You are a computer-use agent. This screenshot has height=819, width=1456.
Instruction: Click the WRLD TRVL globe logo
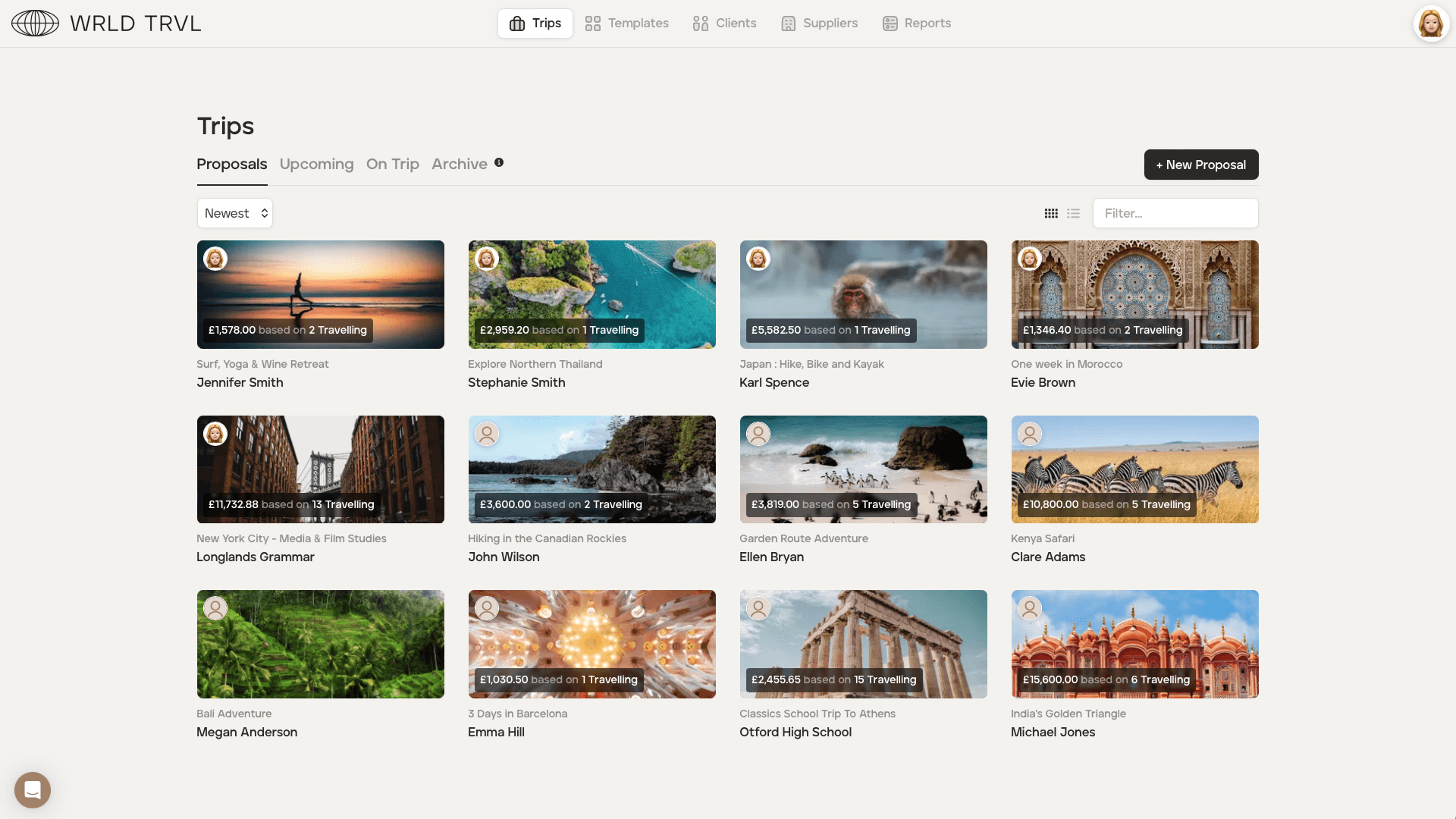click(35, 24)
